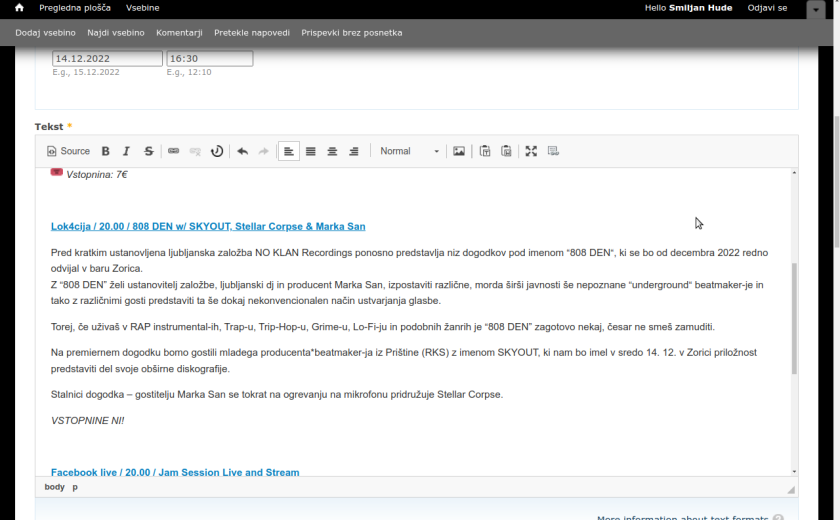The width and height of the screenshot is (840, 520).
Task: Open the Lok4cija 808 DEN event link
Action: [x=208, y=227]
